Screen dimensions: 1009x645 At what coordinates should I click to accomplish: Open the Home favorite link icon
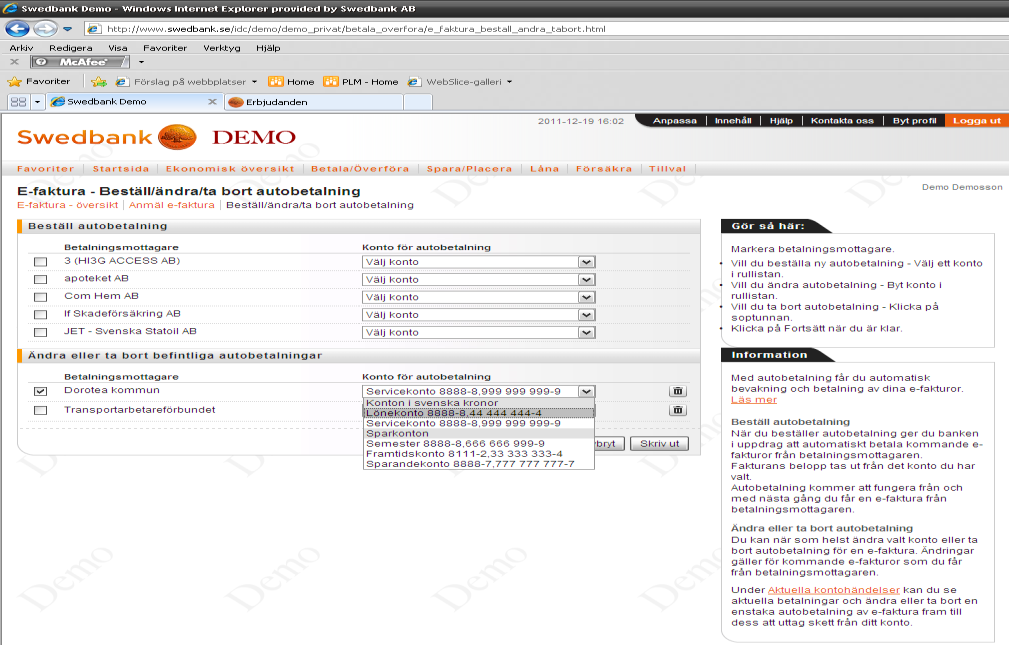276,82
